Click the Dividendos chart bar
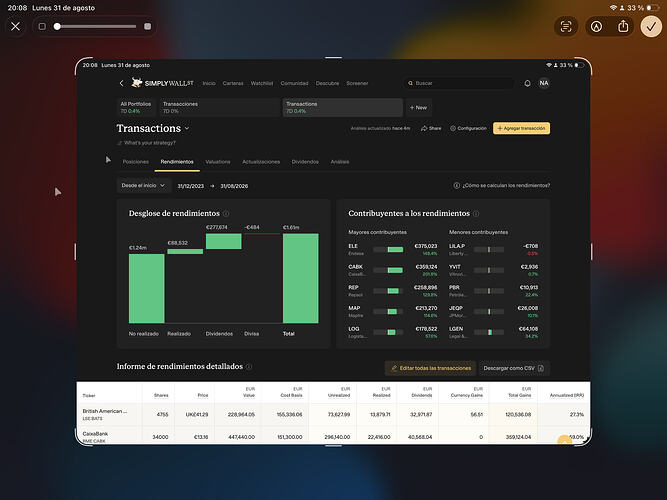 pyautogui.click(x=224, y=241)
